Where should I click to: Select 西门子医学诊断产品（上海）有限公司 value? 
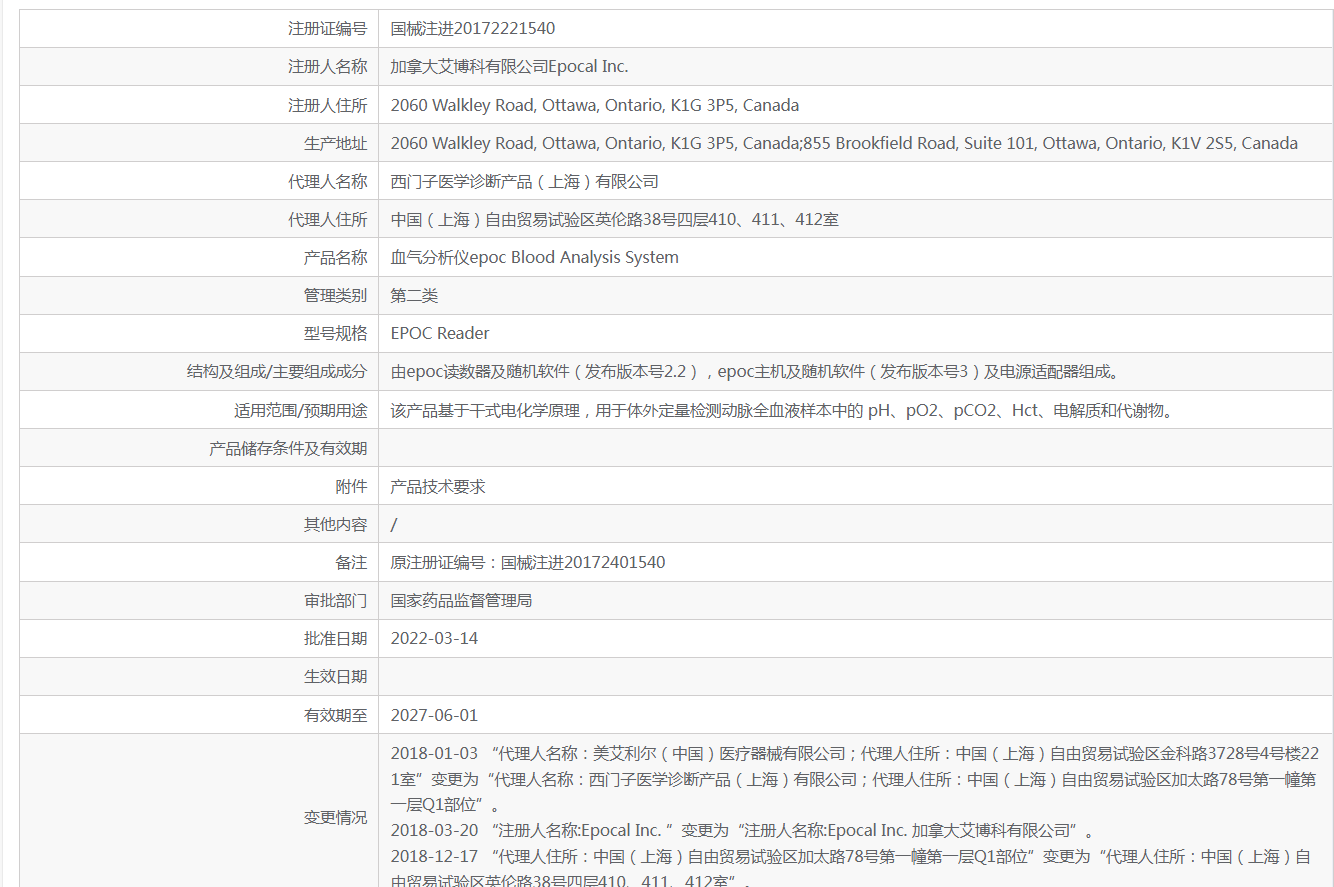coord(525,181)
